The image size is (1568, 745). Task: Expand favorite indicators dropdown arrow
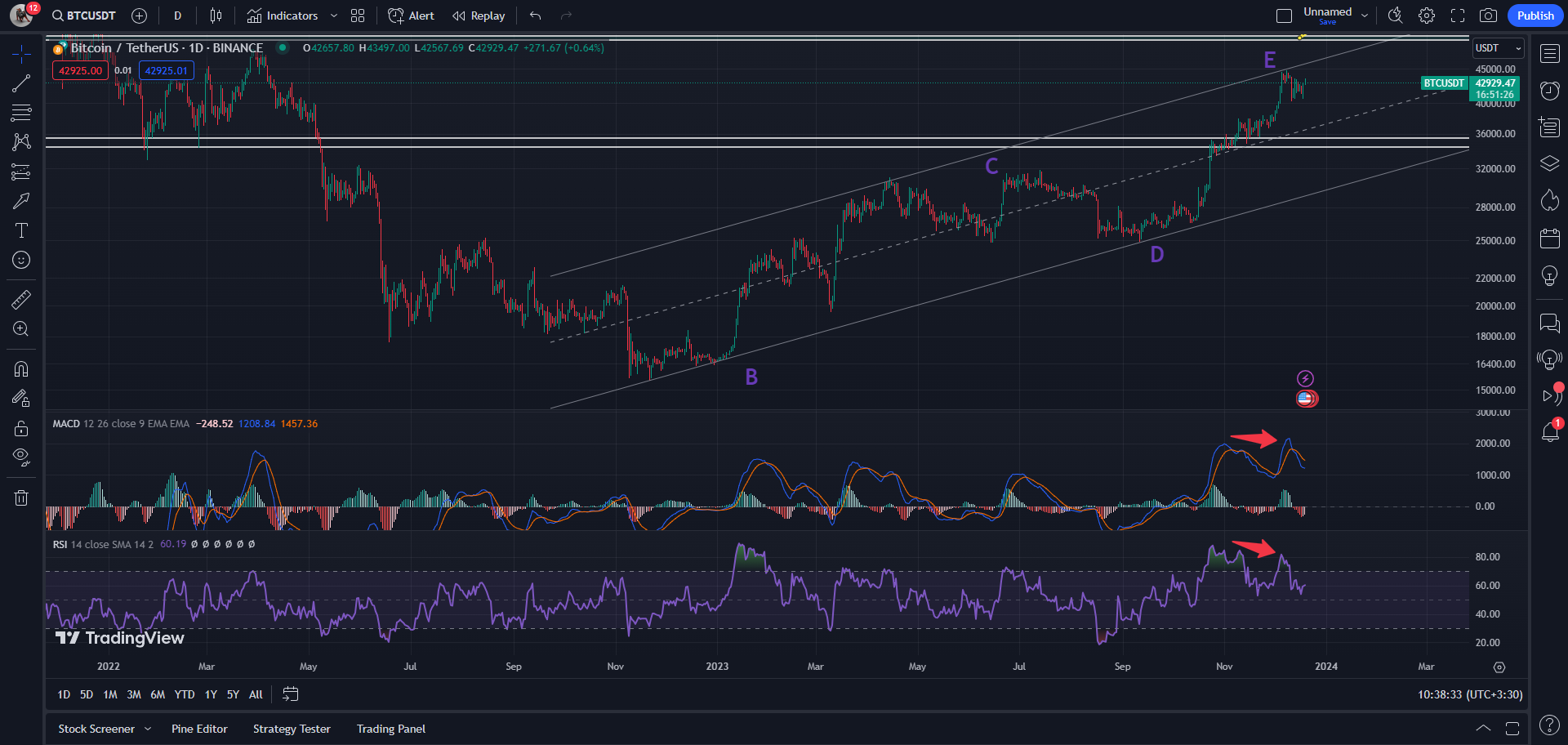coord(334,16)
